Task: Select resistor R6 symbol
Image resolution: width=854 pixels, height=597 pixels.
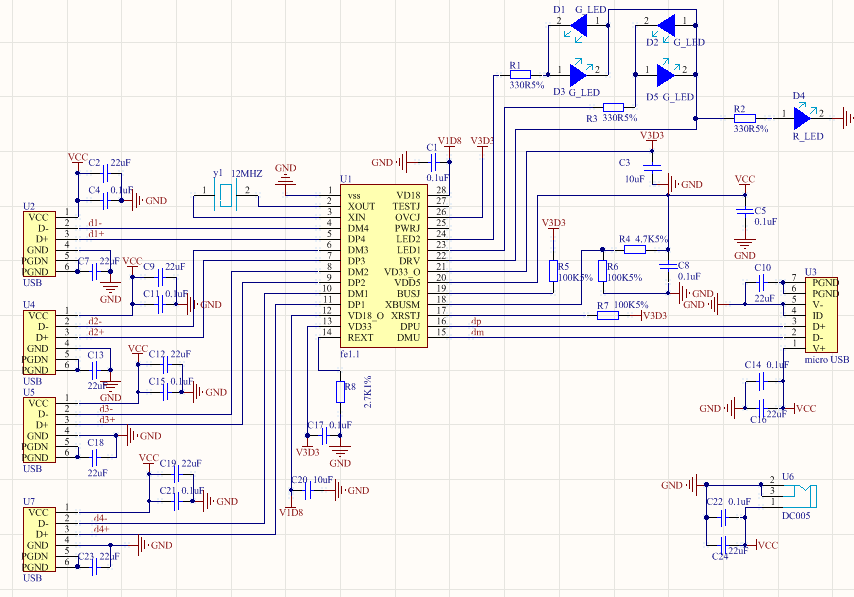Action: [602, 271]
